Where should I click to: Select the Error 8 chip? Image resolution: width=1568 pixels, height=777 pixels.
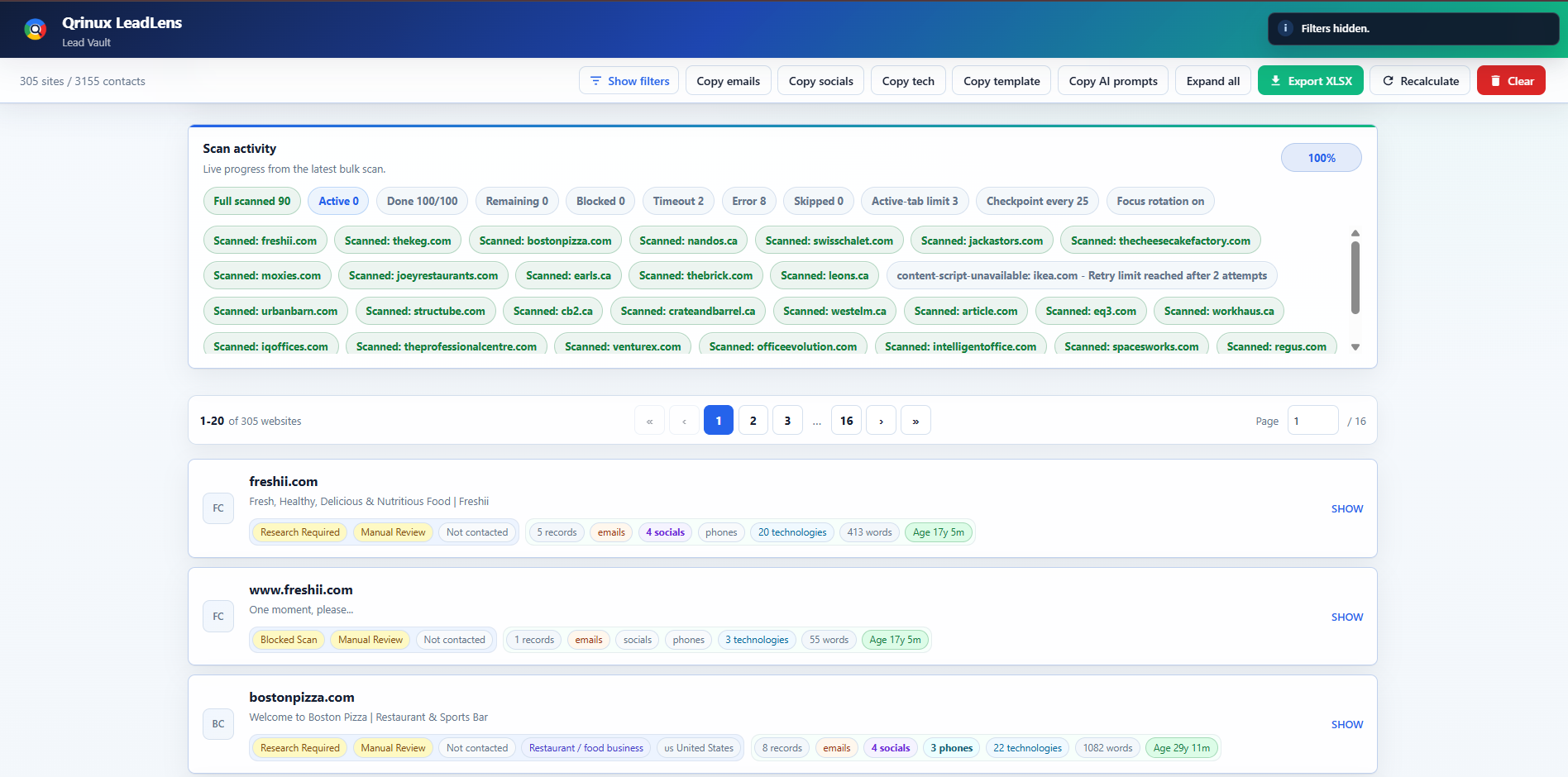[749, 201]
